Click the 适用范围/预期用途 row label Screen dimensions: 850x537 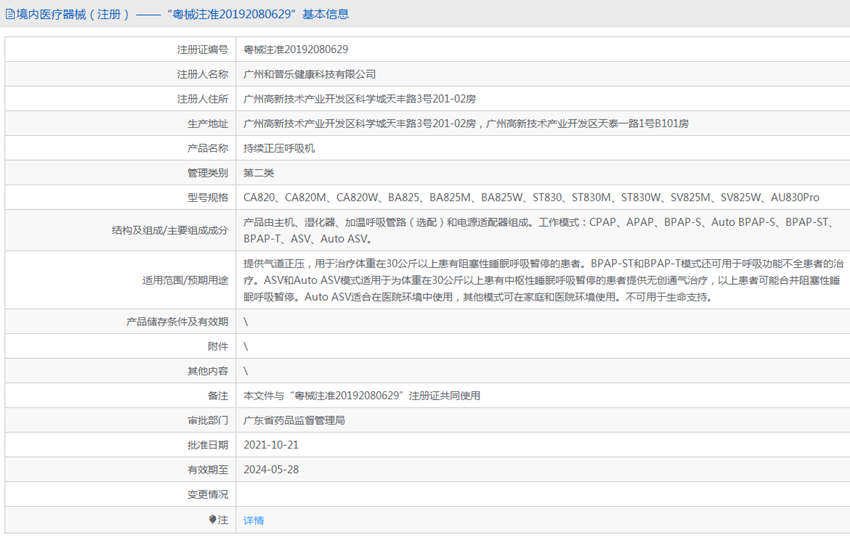[185, 280]
